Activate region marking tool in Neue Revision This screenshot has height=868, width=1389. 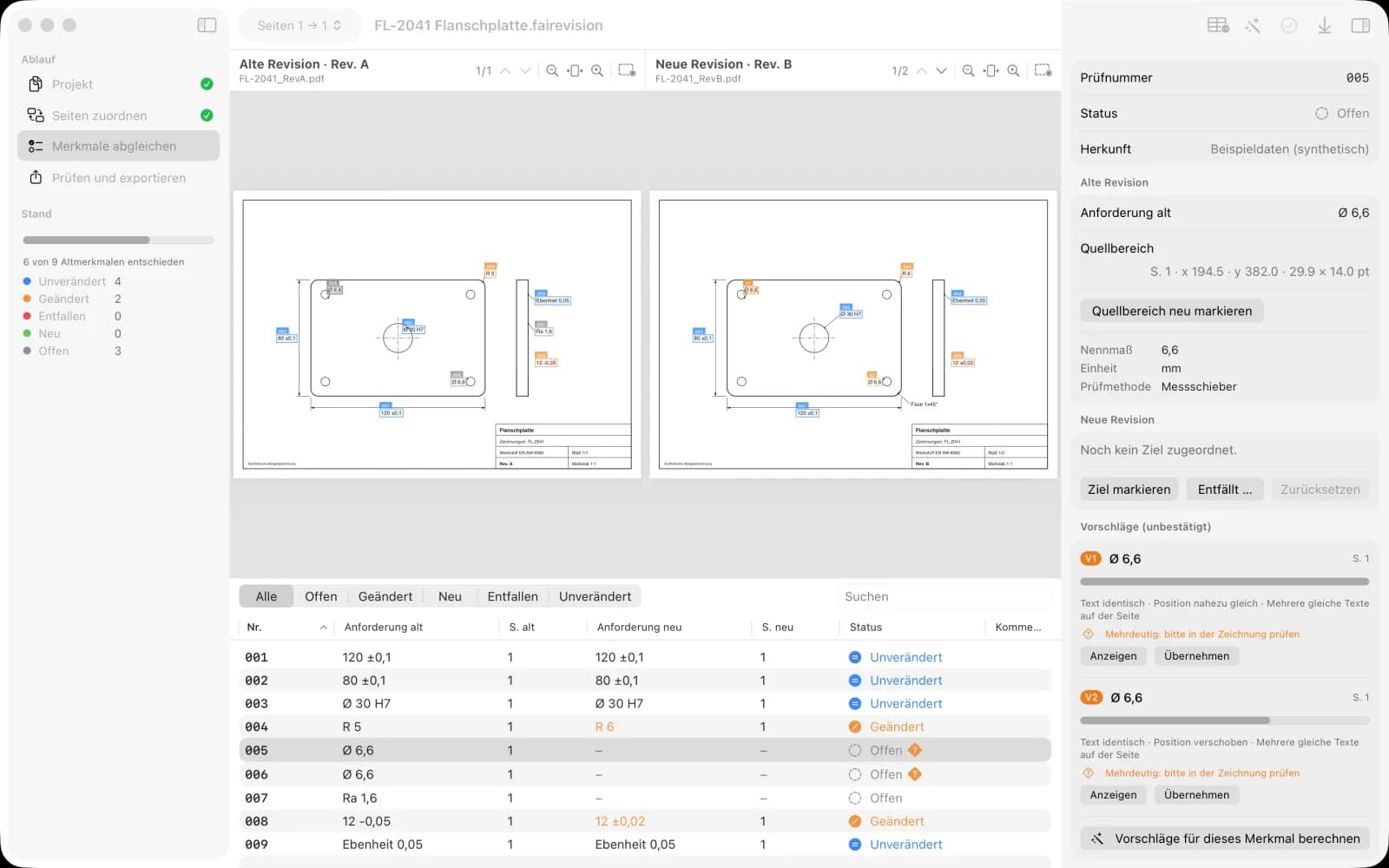[1043, 70]
